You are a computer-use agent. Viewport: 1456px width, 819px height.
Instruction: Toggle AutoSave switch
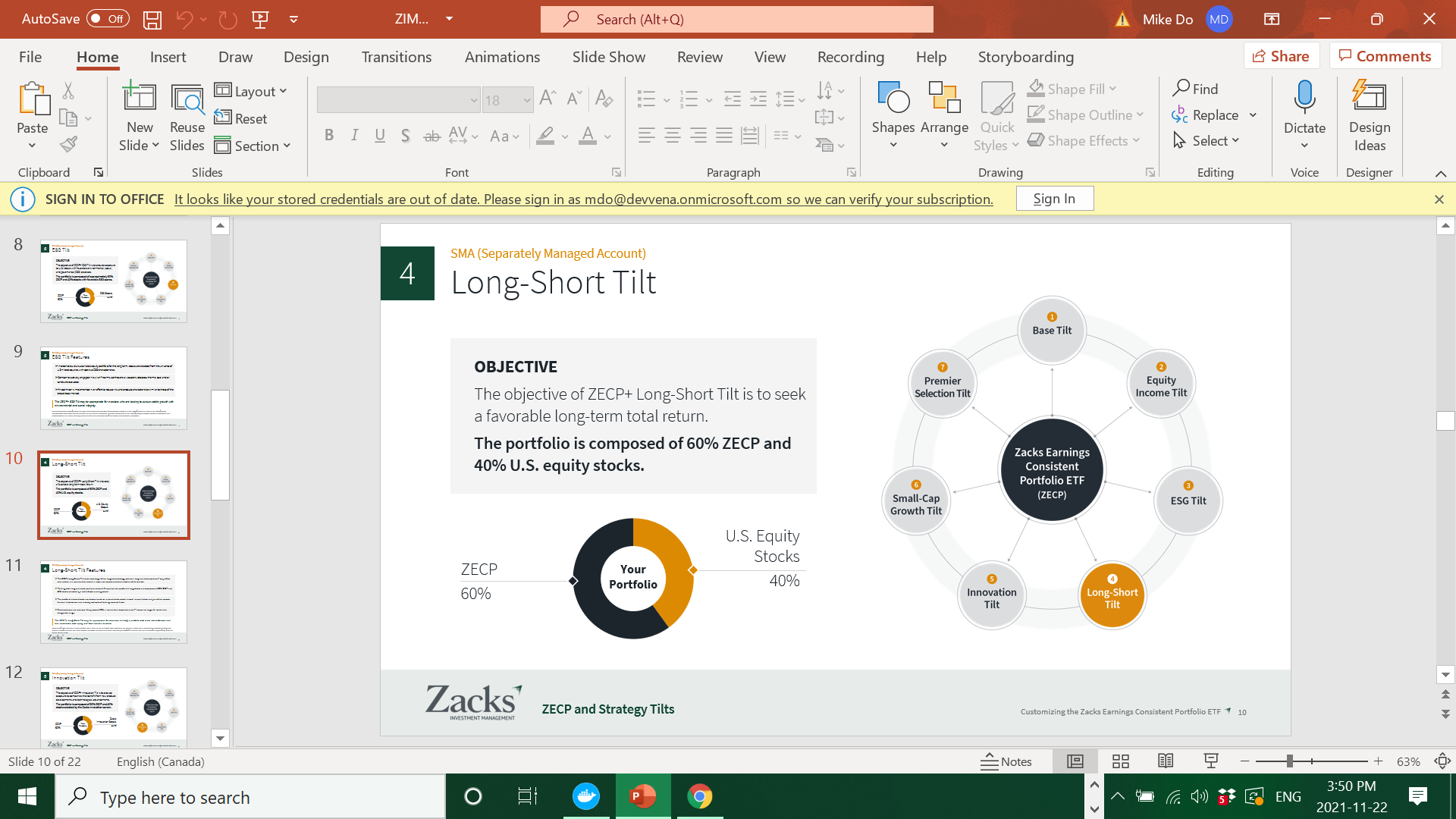[107, 19]
